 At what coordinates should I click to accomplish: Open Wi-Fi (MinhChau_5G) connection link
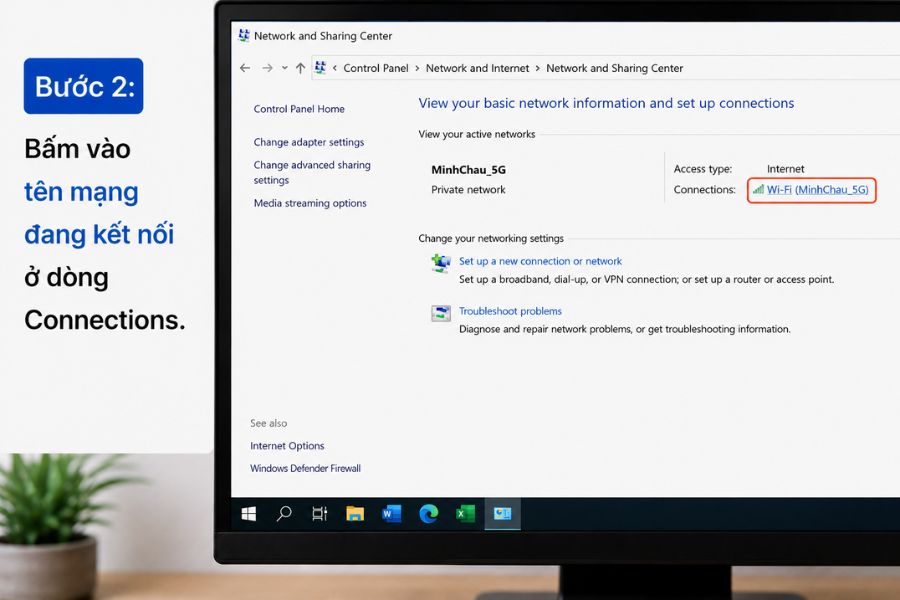click(x=817, y=189)
